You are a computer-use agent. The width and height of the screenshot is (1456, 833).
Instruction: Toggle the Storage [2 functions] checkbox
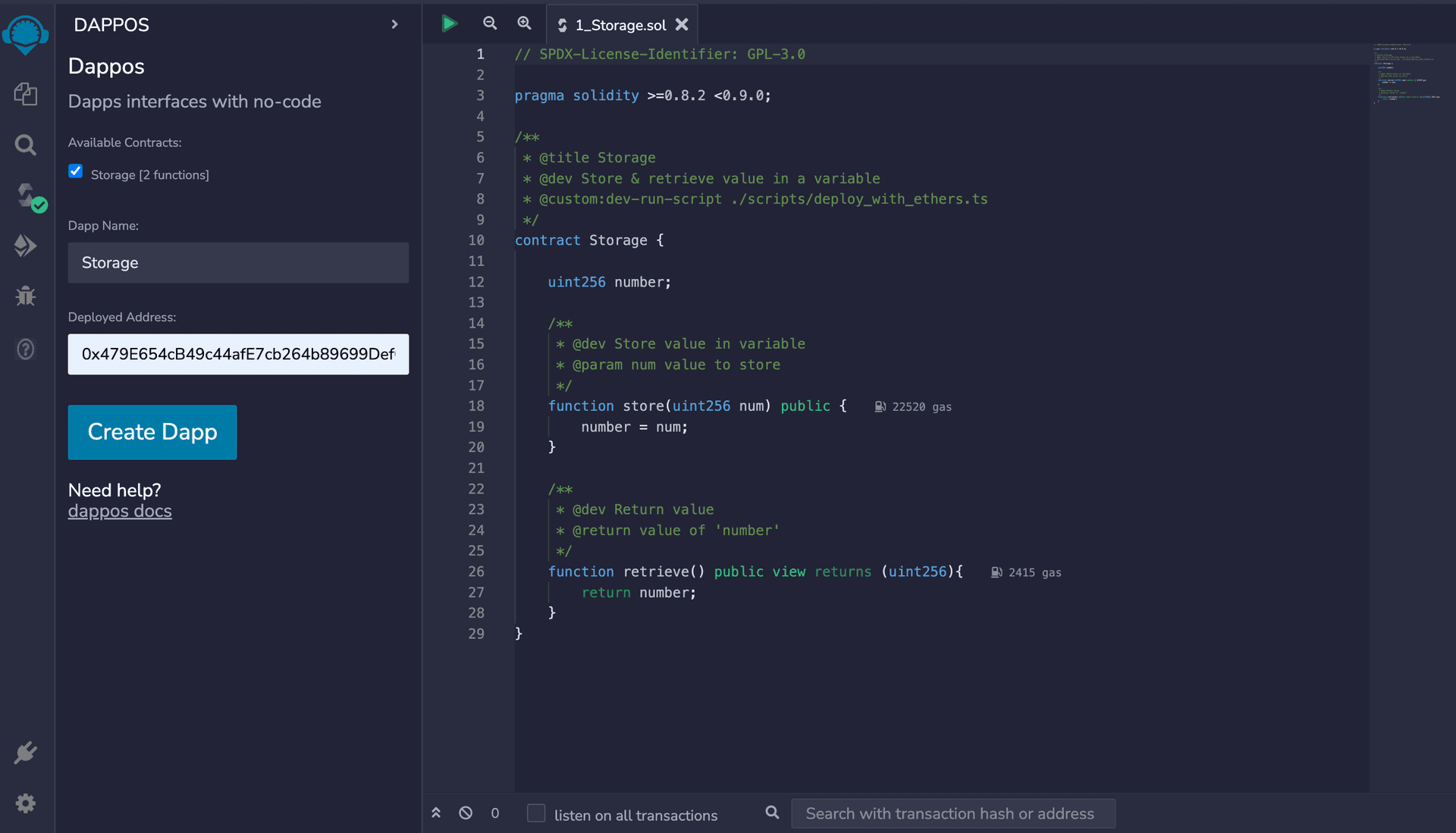(x=75, y=171)
